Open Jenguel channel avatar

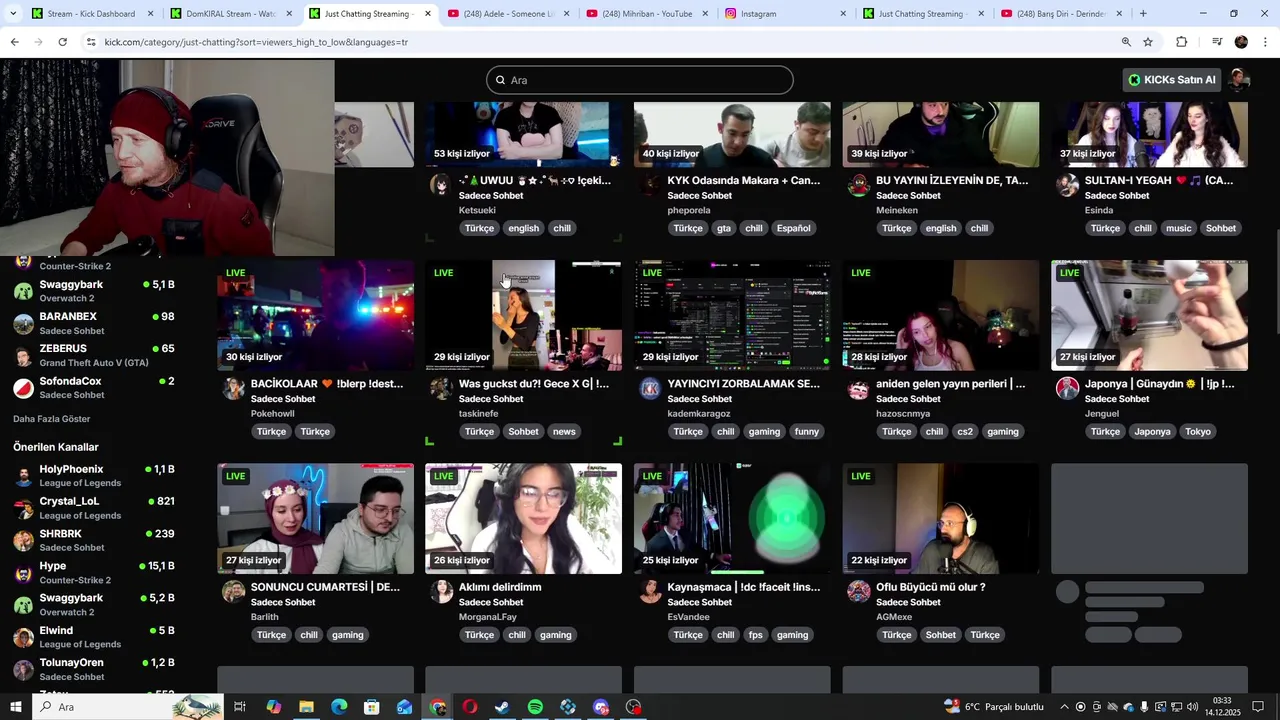point(1067,388)
